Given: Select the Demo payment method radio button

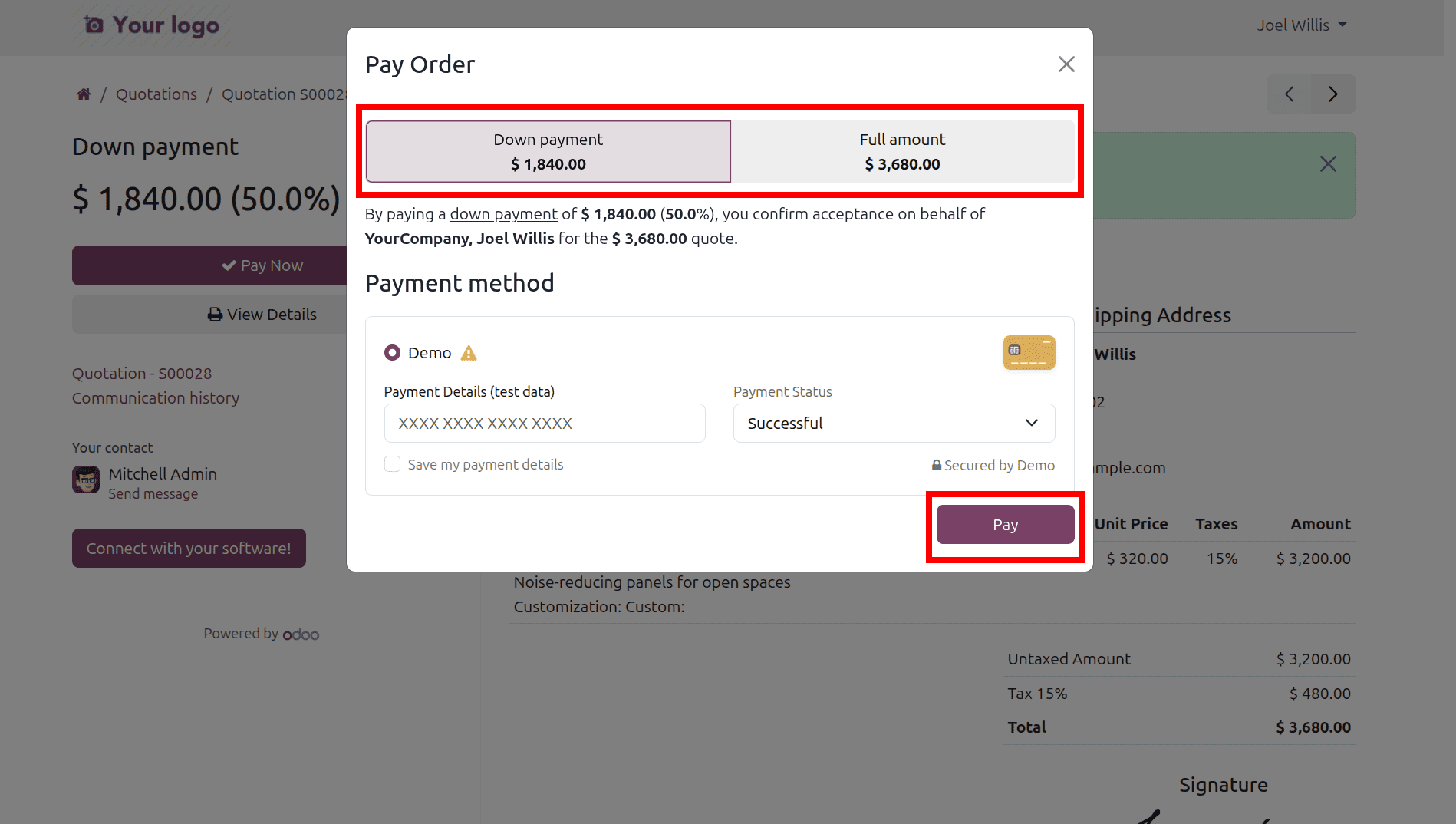Looking at the screenshot, I should pyautogui.click(x=392, y=352).
